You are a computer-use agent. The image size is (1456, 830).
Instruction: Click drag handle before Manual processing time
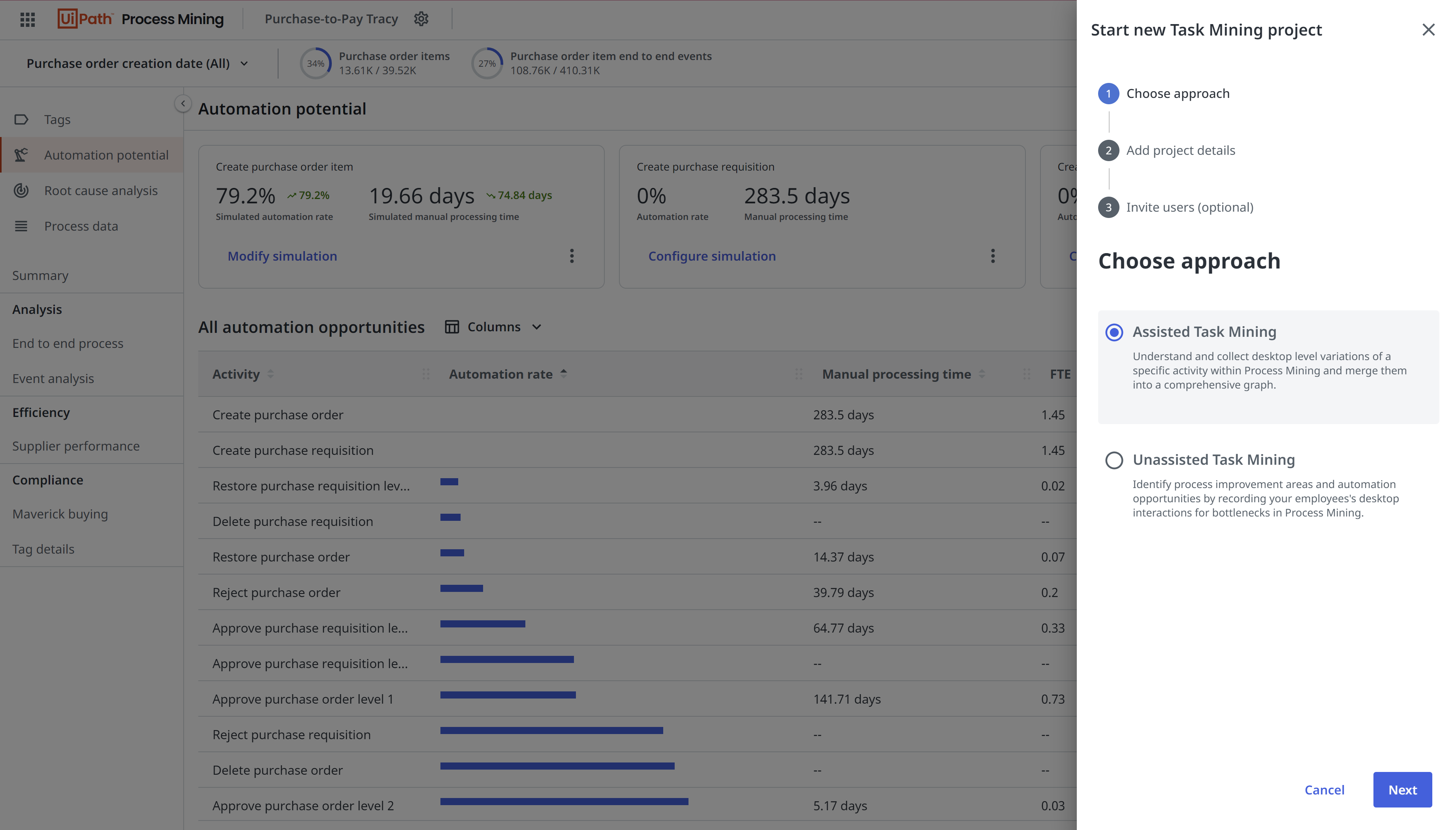coord(798,374)
